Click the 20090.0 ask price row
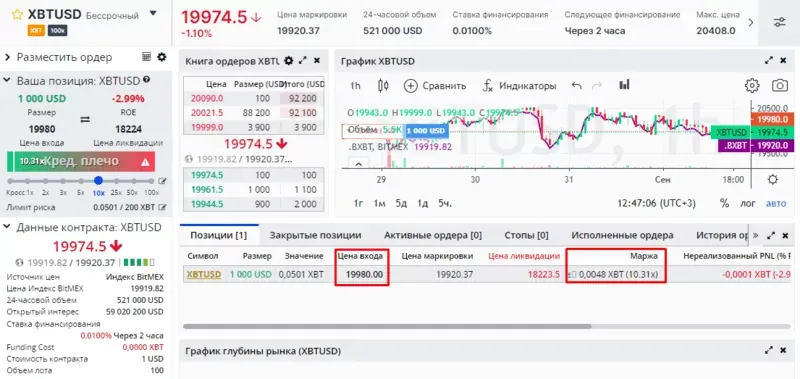Image resolution: width=800 pixels, height=379 pixels. click(x=254, y=98)
